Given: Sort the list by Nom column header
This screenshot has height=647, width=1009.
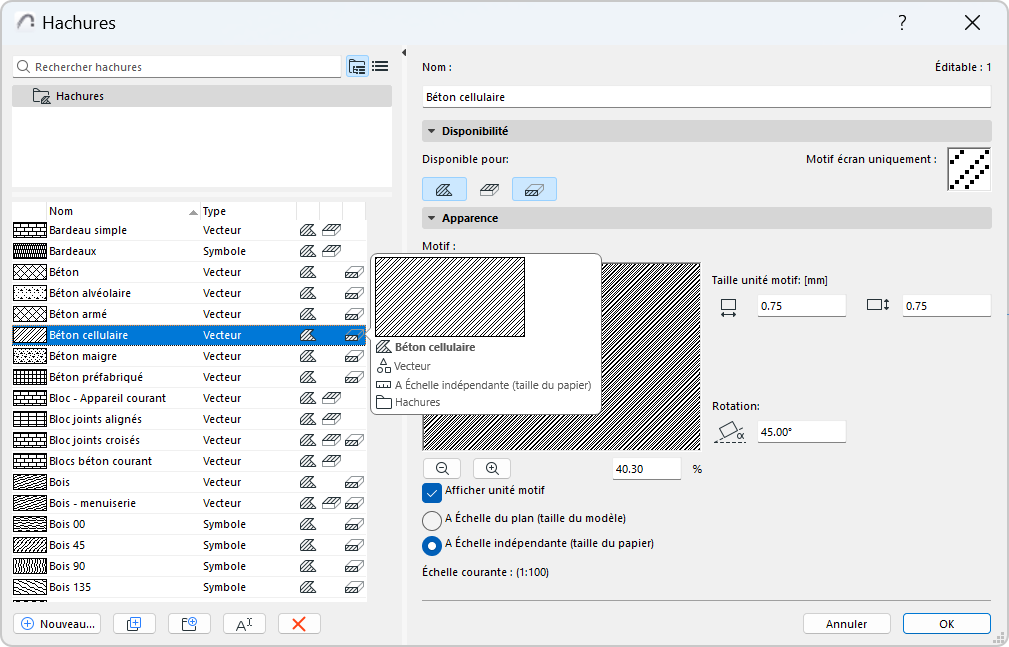Looking at the screenshot, I should [x=120, y=211].
